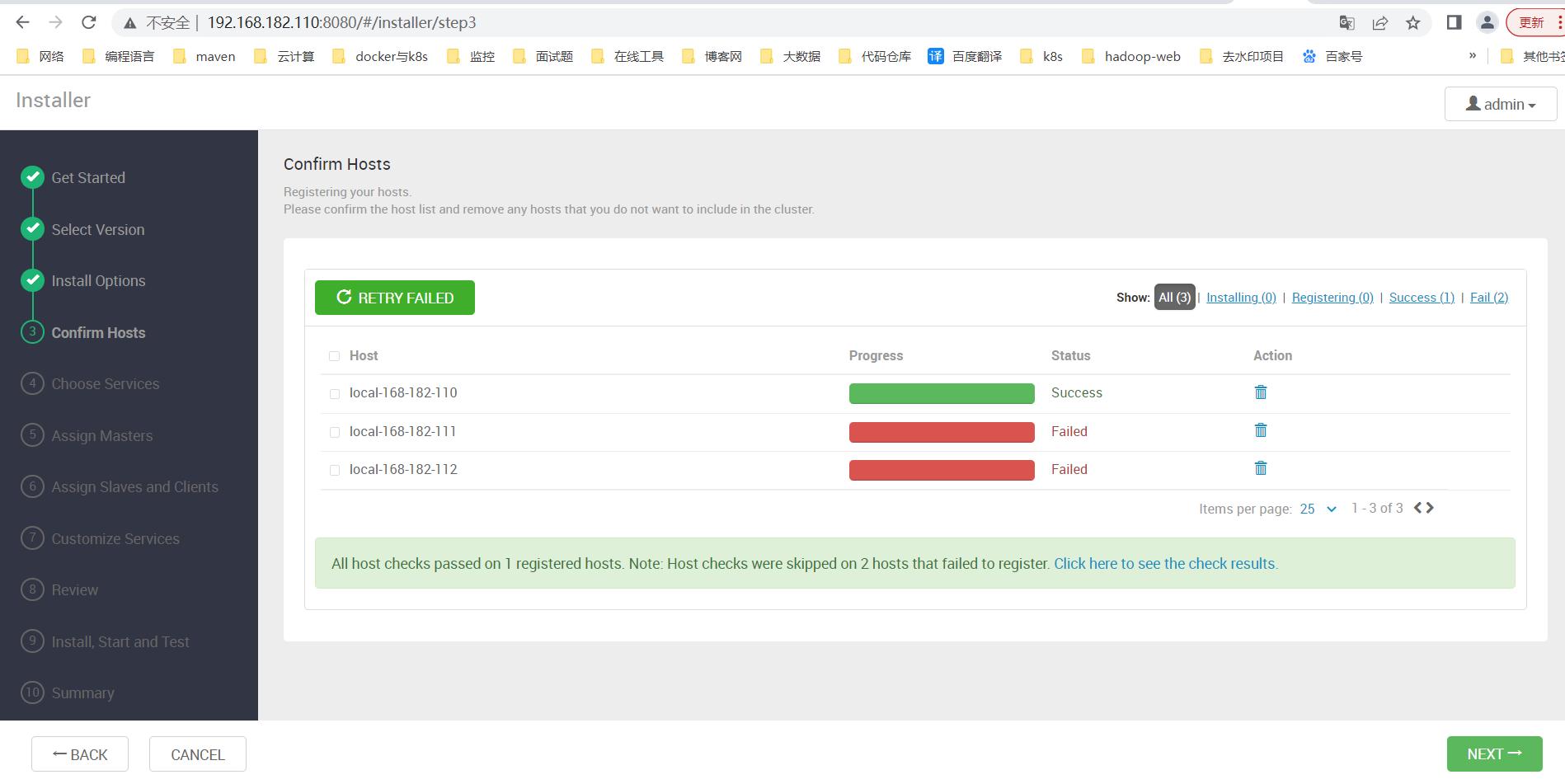Filter hosts by Registering (0)
Viewport: 1565px width, 784px height.
coord(1332,298)
